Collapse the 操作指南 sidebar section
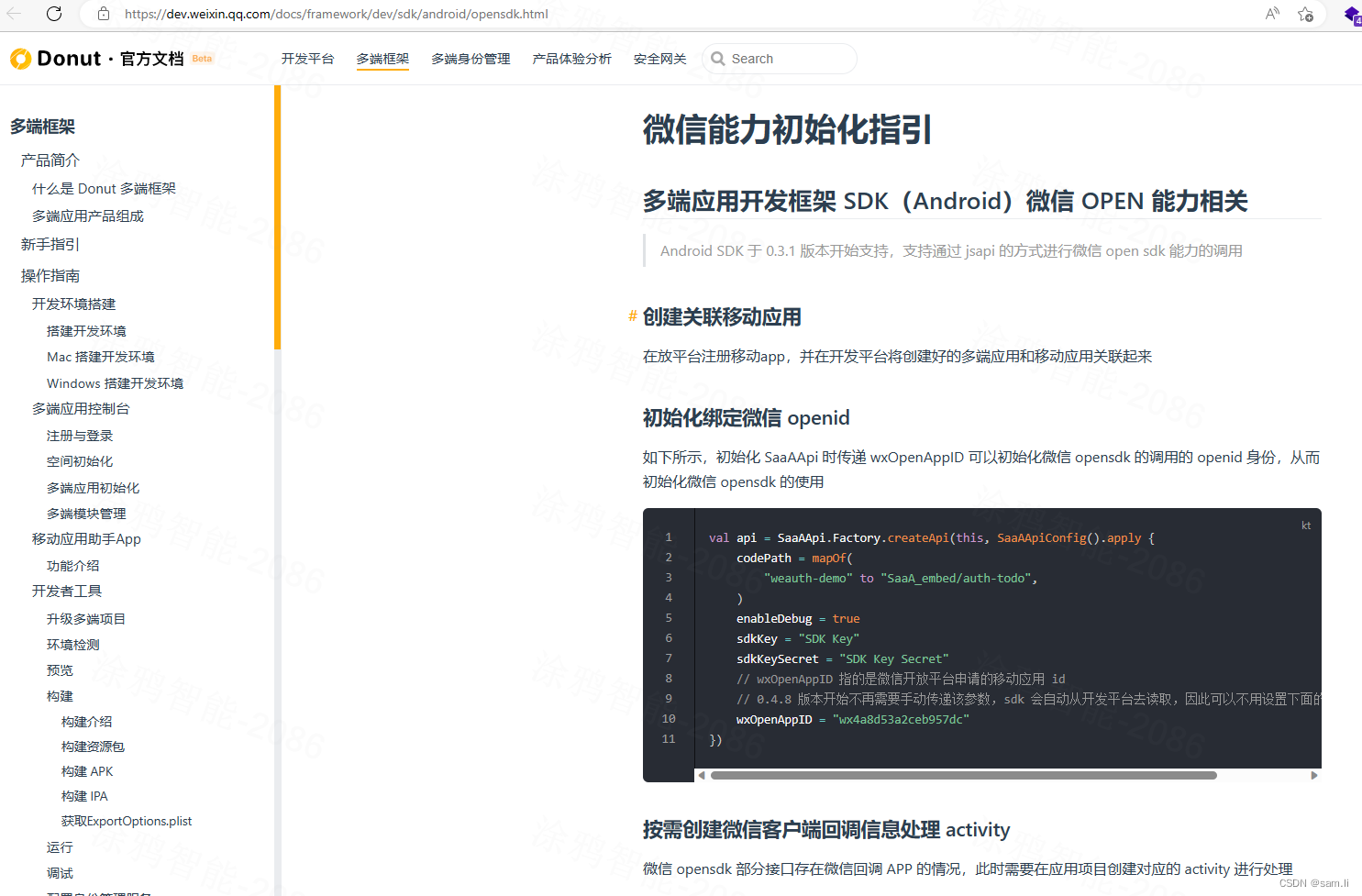1362x896 pixels. 50,276
